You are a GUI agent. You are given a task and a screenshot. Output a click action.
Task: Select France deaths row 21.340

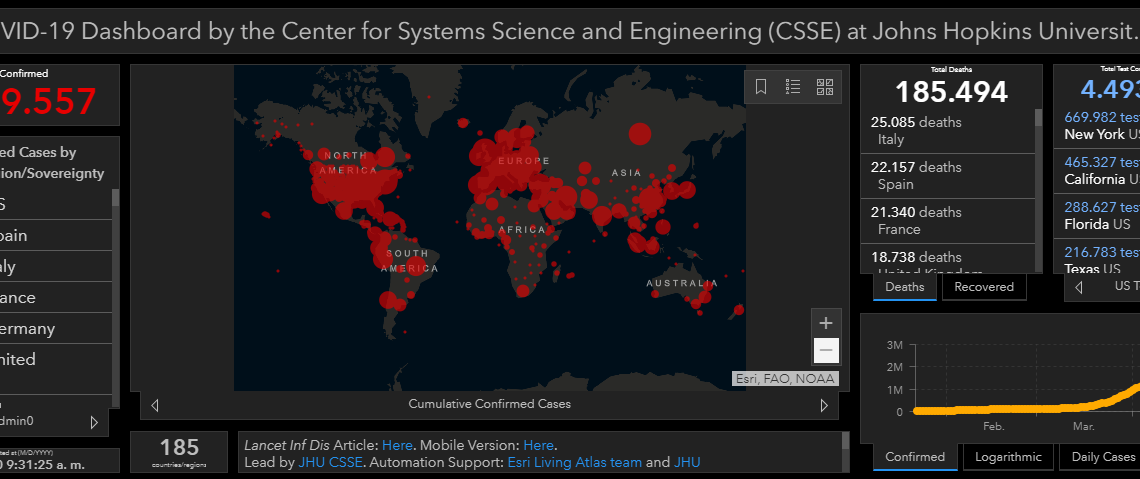pyautogui.click(x=947, y=221)
